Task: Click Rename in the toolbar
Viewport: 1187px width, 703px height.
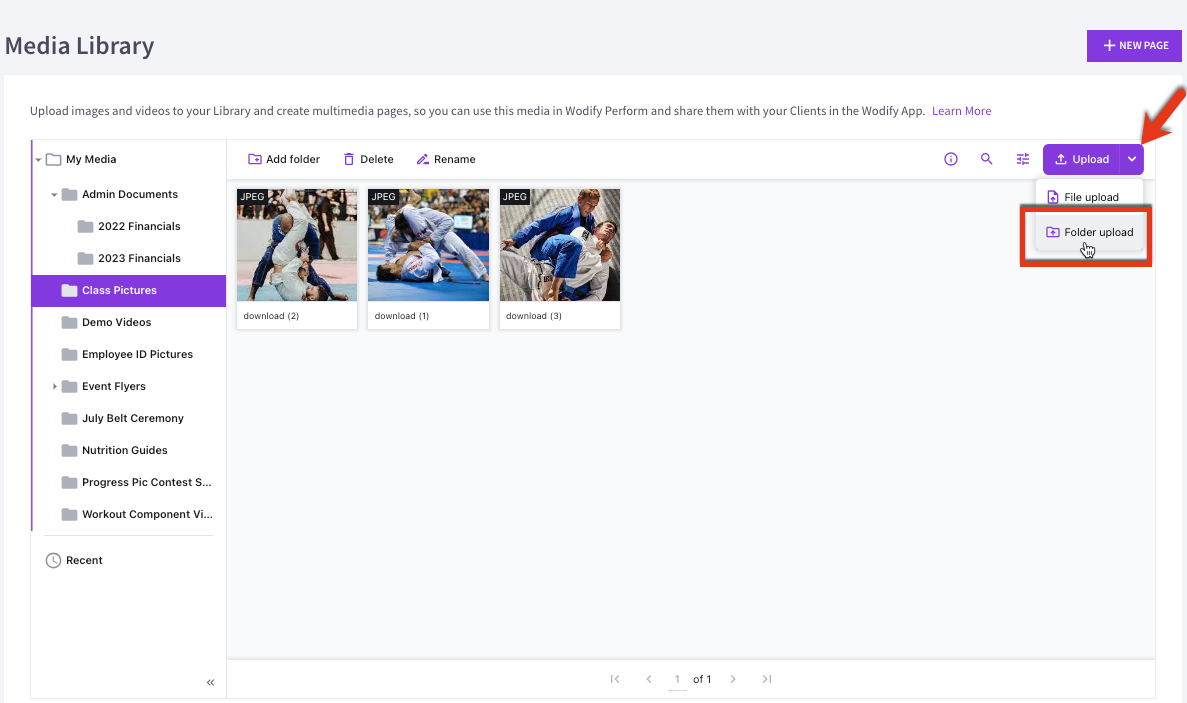Action: click(x=446, y=159)
